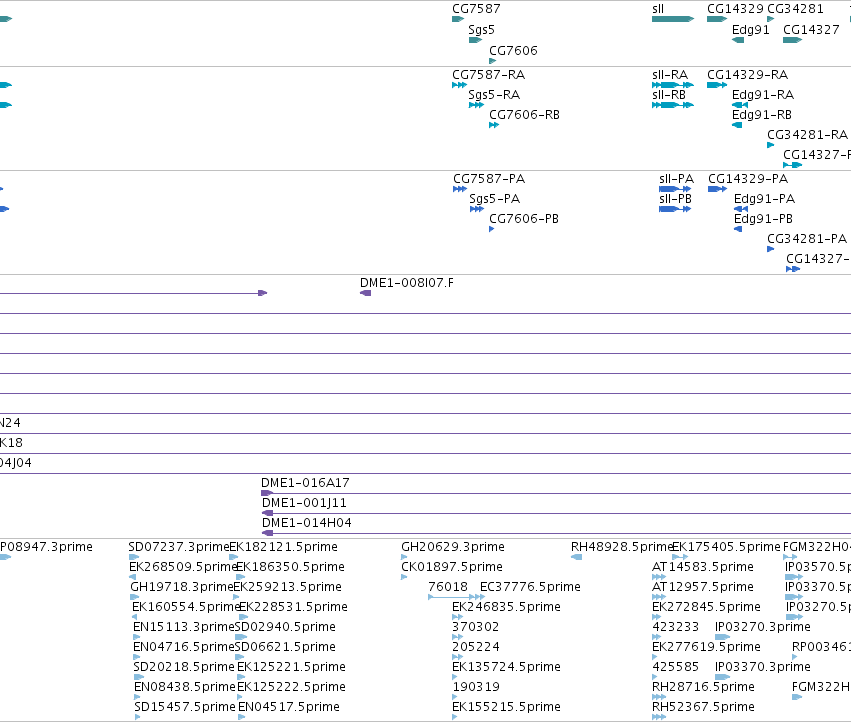Click the CG7587 gene label
The width and height of the screenshot is (851, 722).
476,9
